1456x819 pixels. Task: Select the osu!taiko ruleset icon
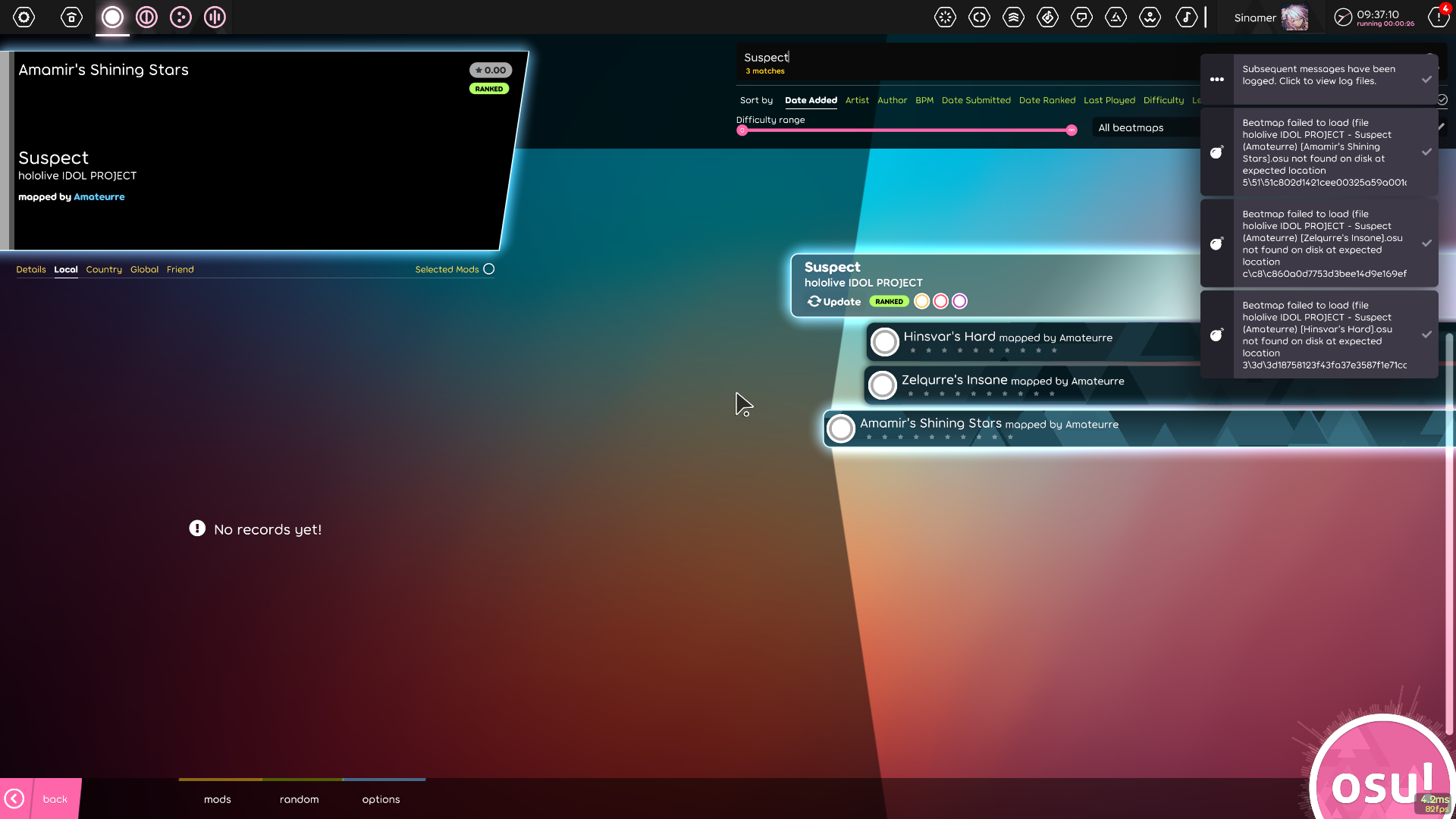(146, 17)
